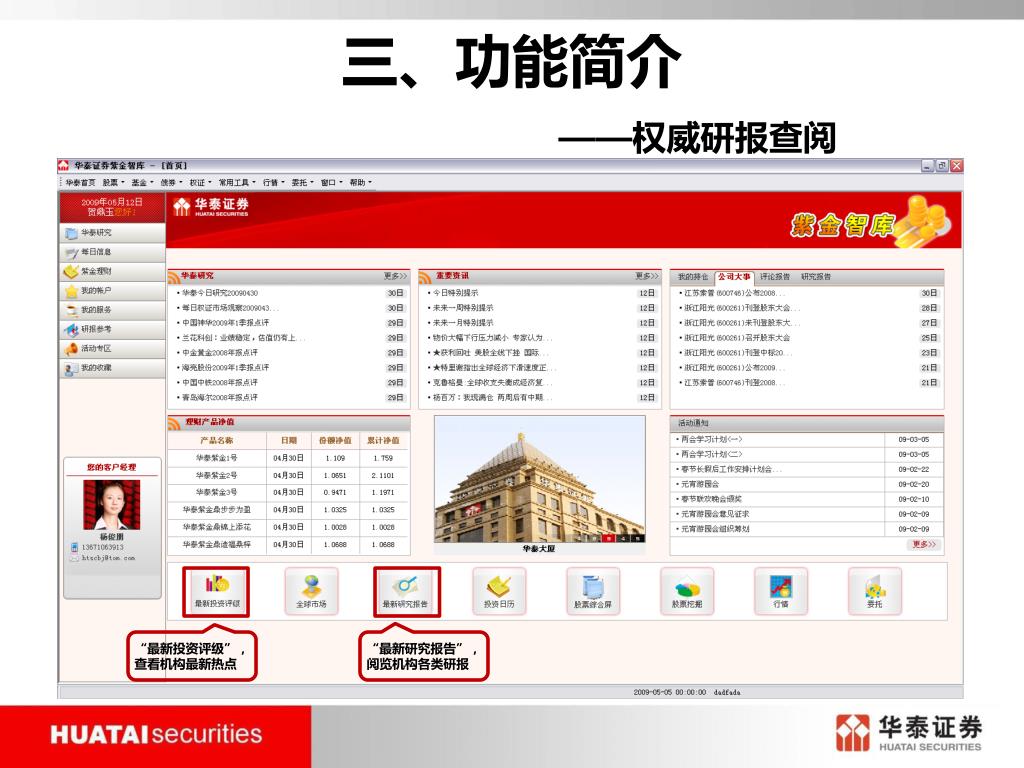1024x768 pixels.
Task: Launch the 股票挖掘 shortcut icon
Action: pyautogui.click(x=686, y=592)
